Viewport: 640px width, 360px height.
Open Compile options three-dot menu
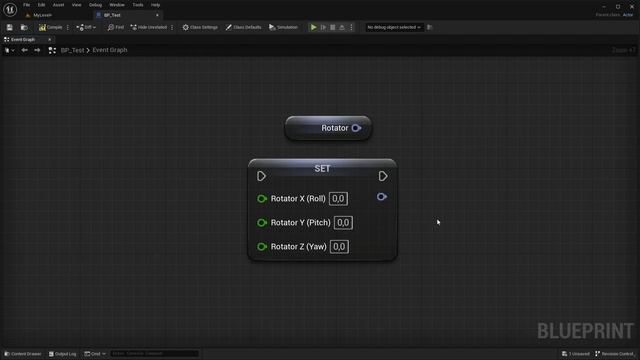68,27
